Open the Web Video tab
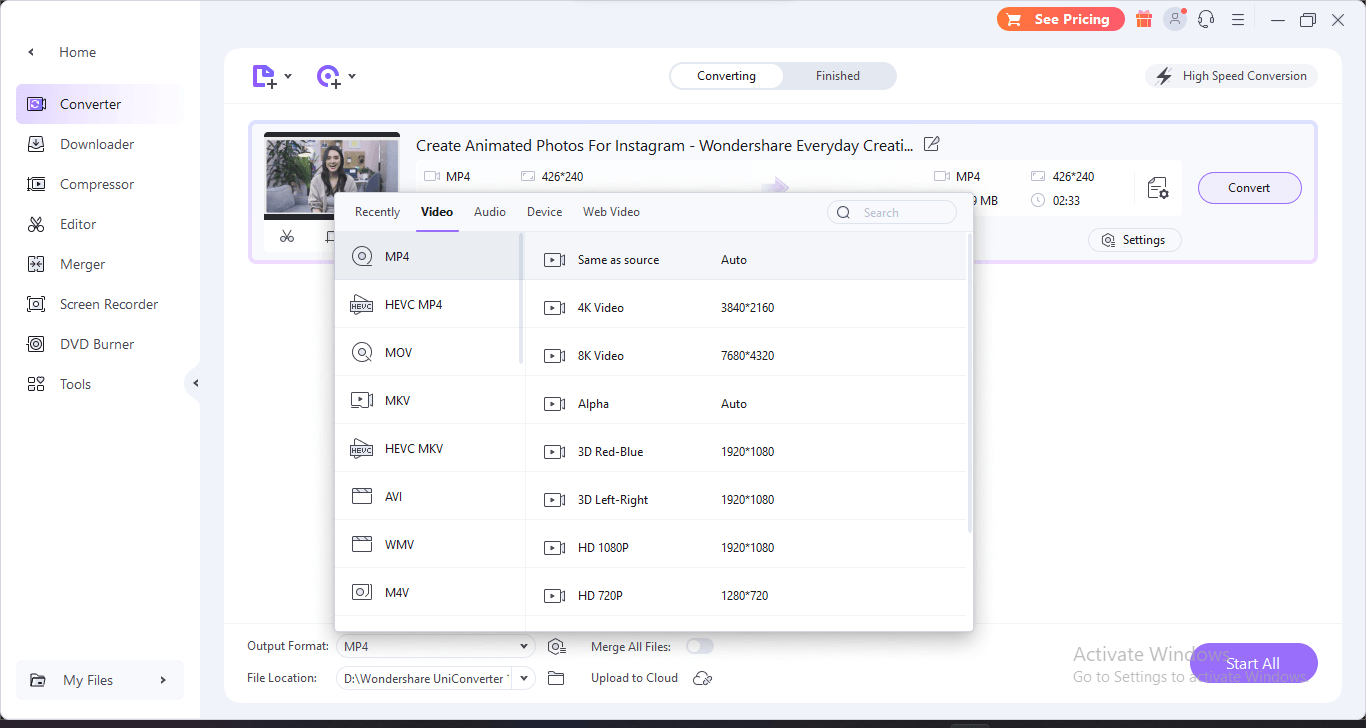The width and height of the screenshot is (1366, 728). (610, 211)
